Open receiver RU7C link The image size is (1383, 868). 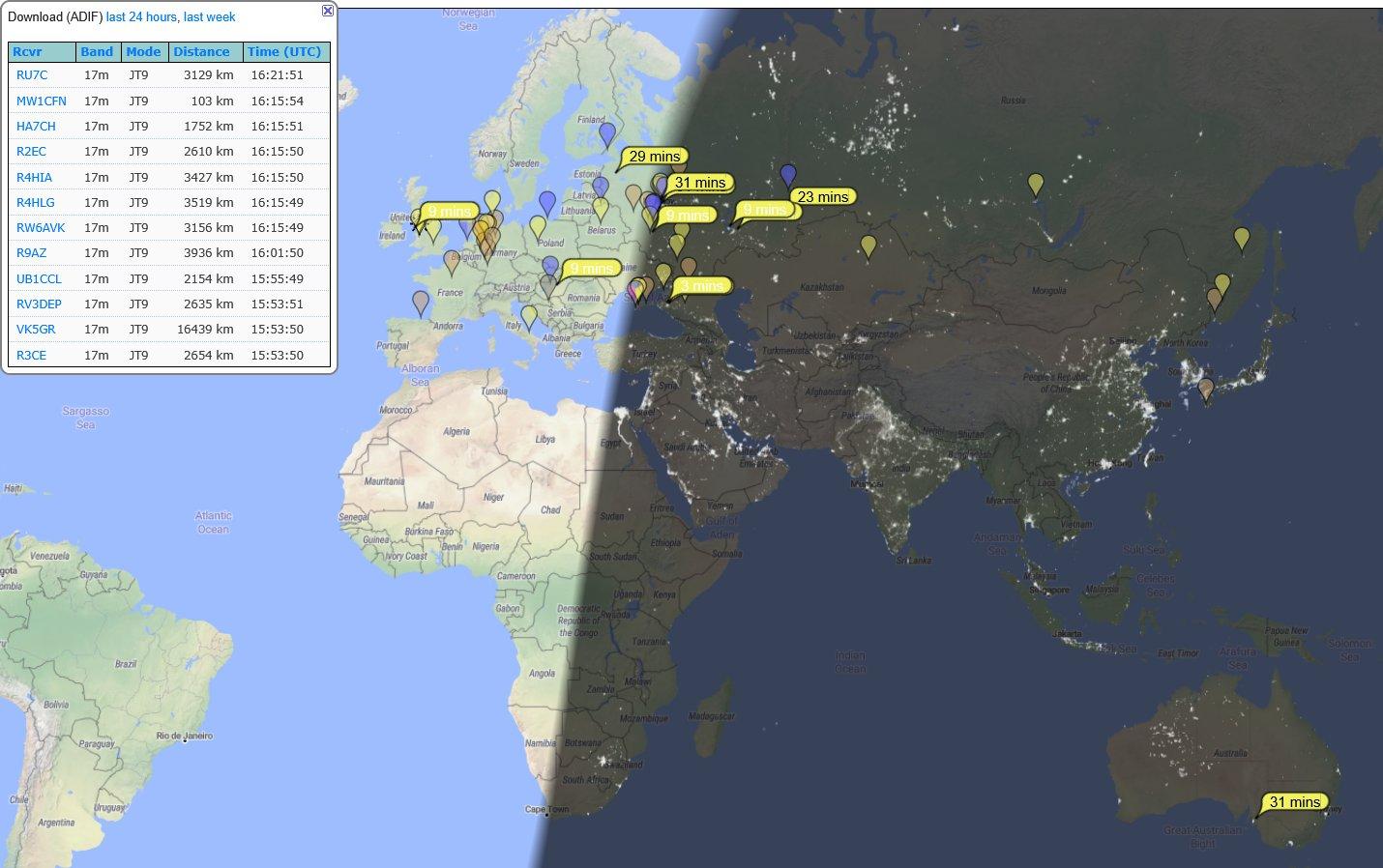point(32,75)
